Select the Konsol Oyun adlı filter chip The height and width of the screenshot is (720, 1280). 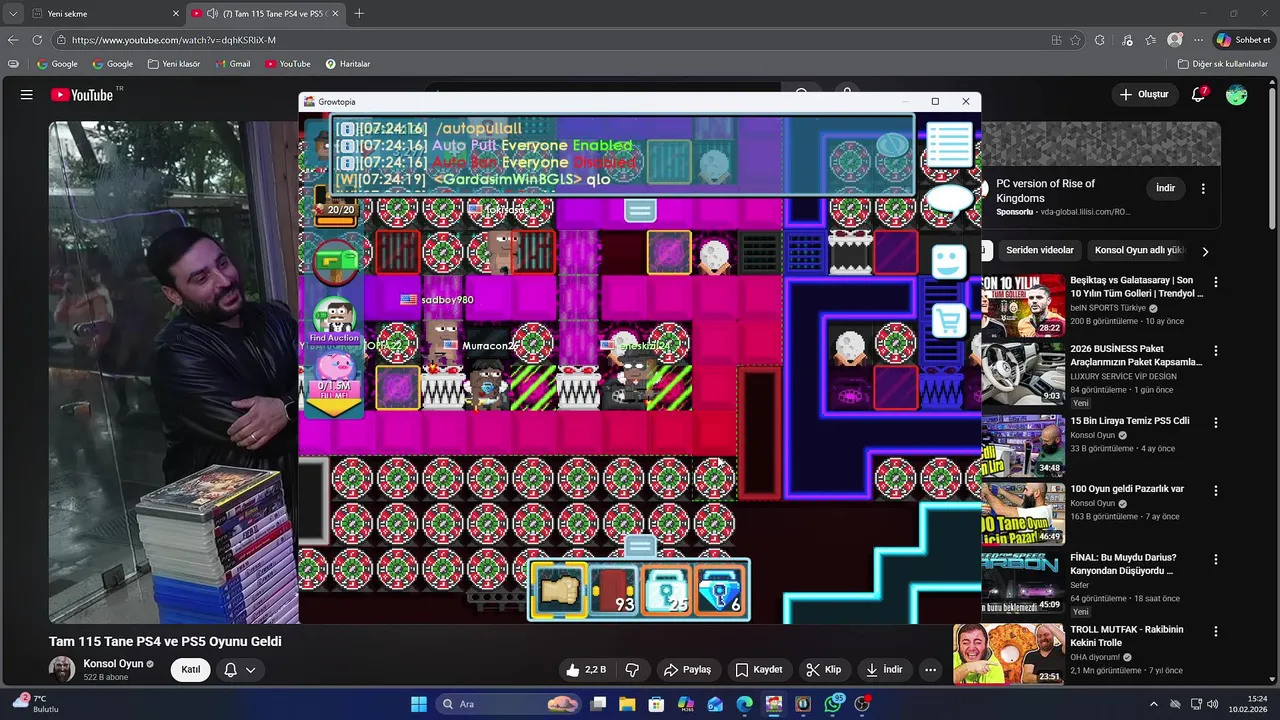(x=1139, y=250)
